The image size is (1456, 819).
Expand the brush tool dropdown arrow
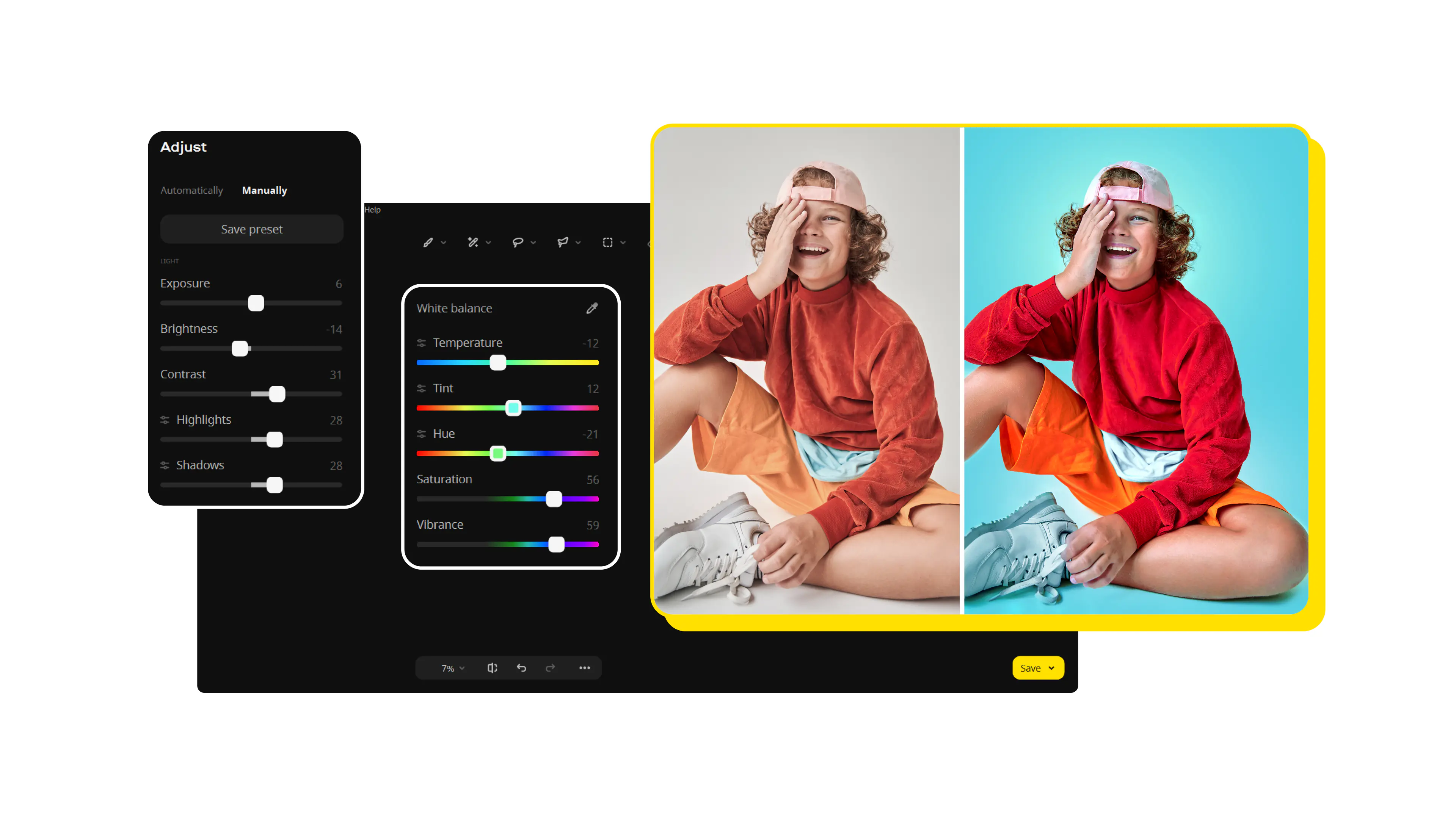click(x=443, y=243)
